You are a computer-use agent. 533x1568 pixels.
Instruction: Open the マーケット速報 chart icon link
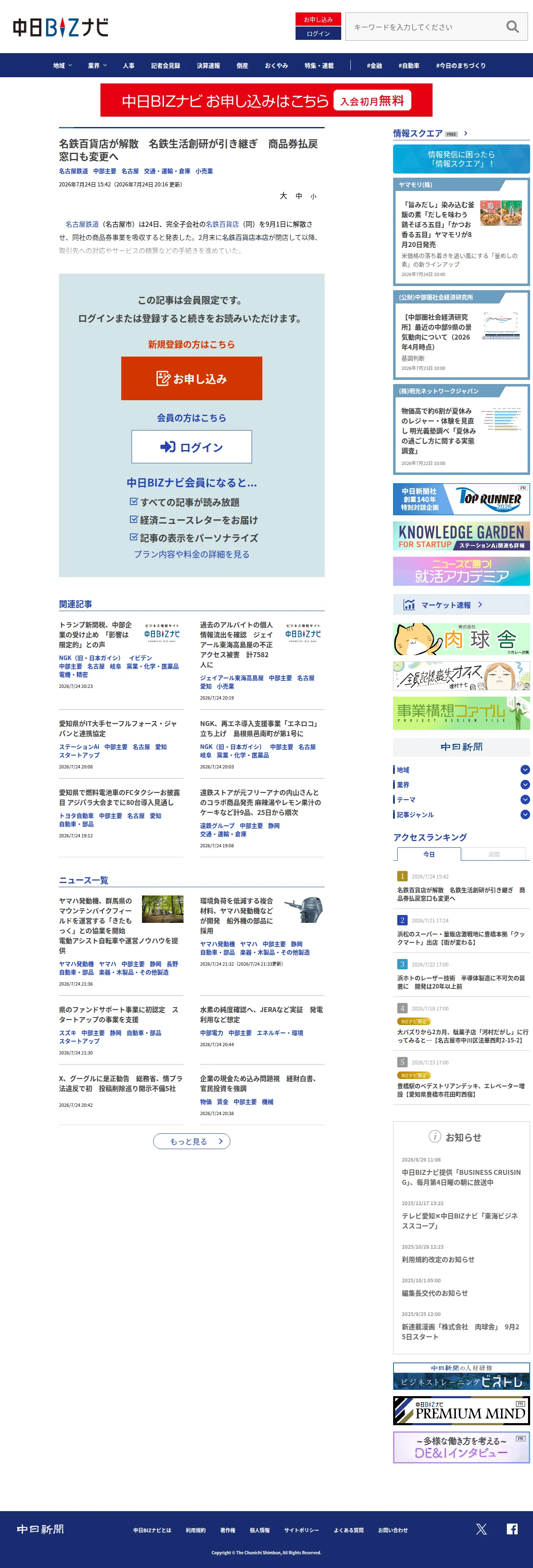[409, 604]
